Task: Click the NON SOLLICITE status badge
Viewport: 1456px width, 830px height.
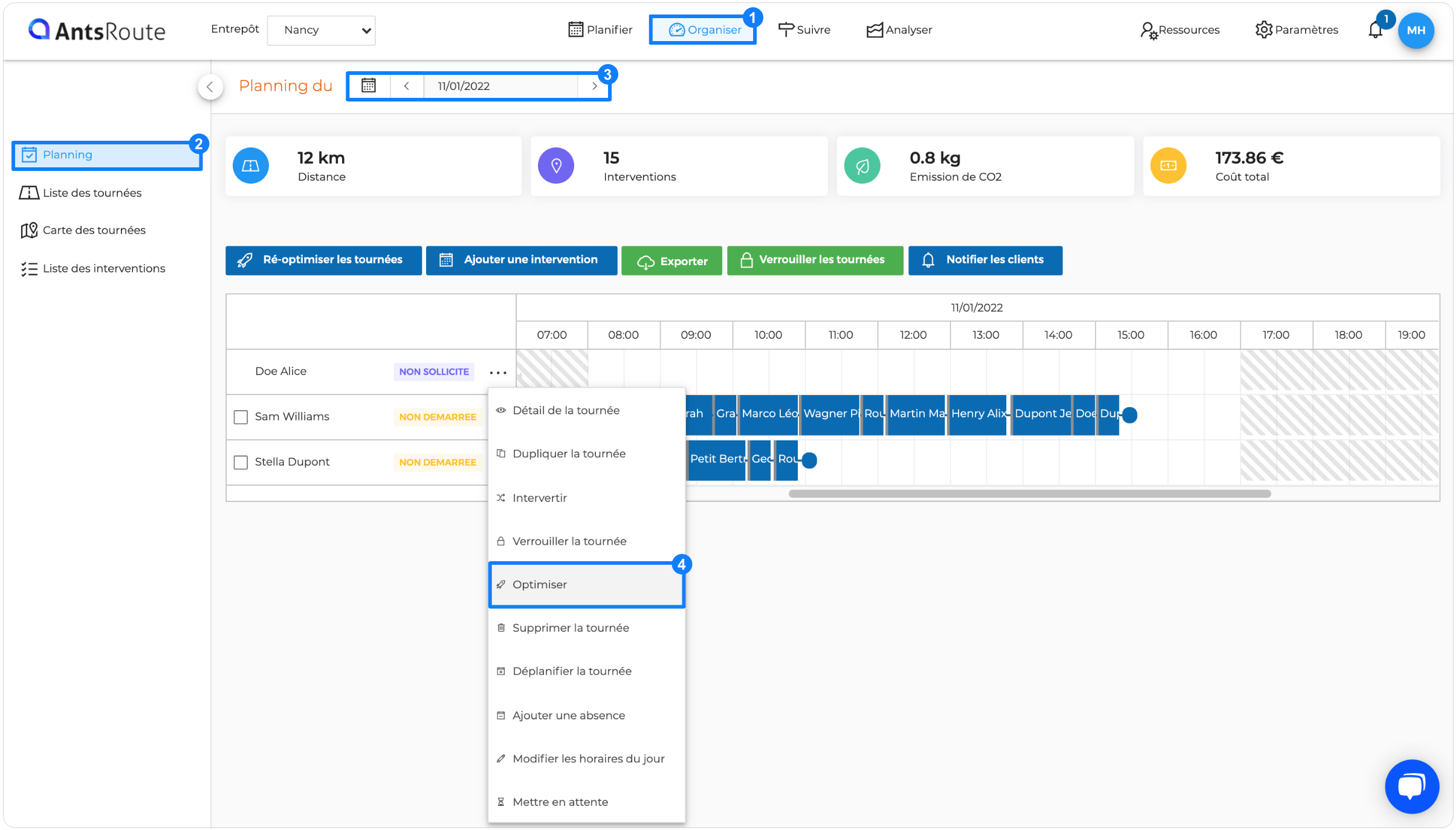Action: (x=434, y=372)
